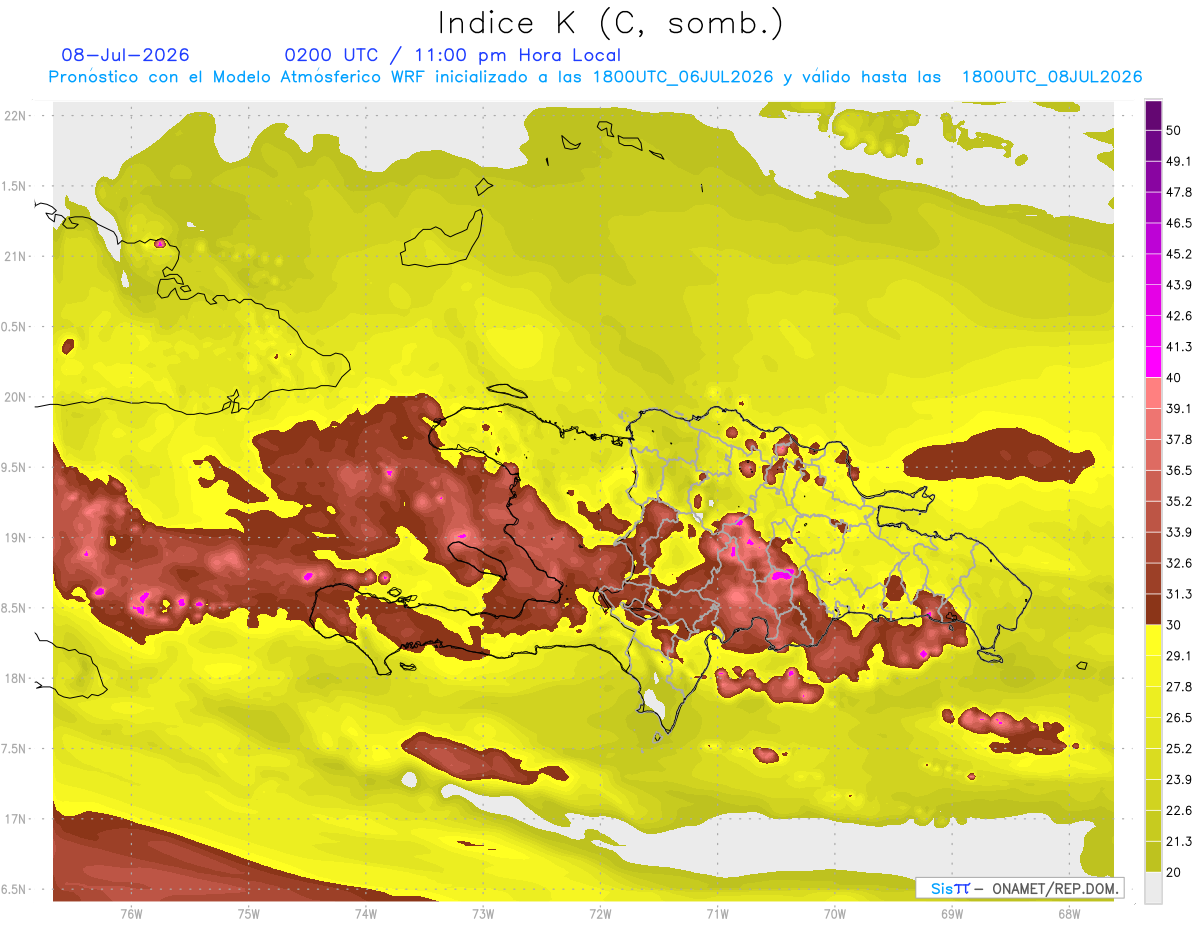The height and width of the screenshot is (927, 1200).
Task: Click the '72W' longitude label
Action: point(600,914)
